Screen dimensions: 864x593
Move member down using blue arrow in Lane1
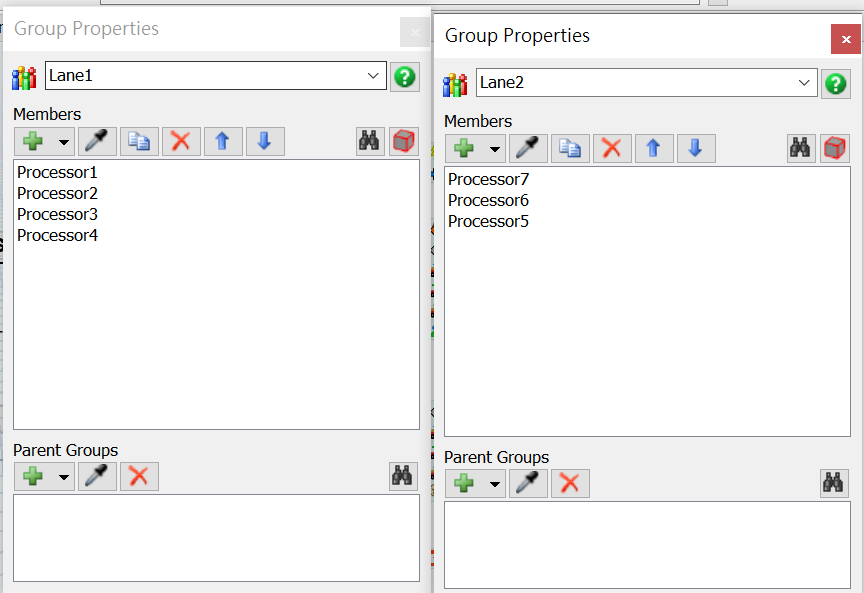[264, 141]
